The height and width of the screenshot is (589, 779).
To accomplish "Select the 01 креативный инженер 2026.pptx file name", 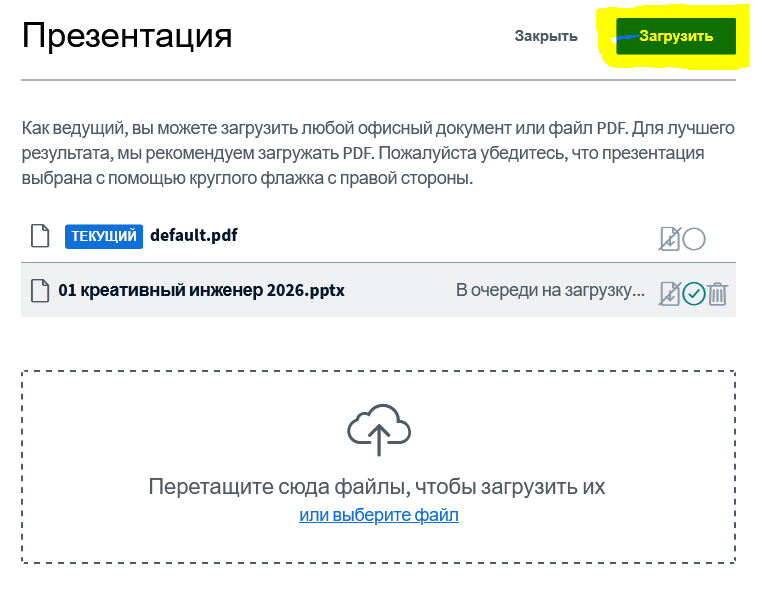I will pyautogui.click(x=201, y=290).
